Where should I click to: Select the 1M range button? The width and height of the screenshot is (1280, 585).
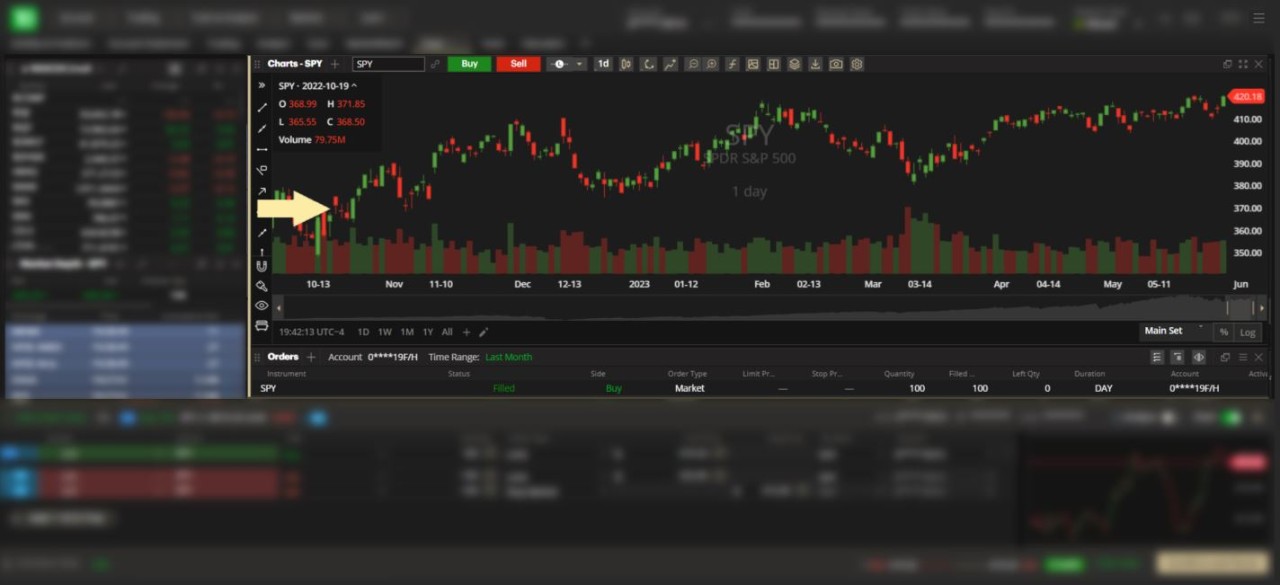[407, 332]
